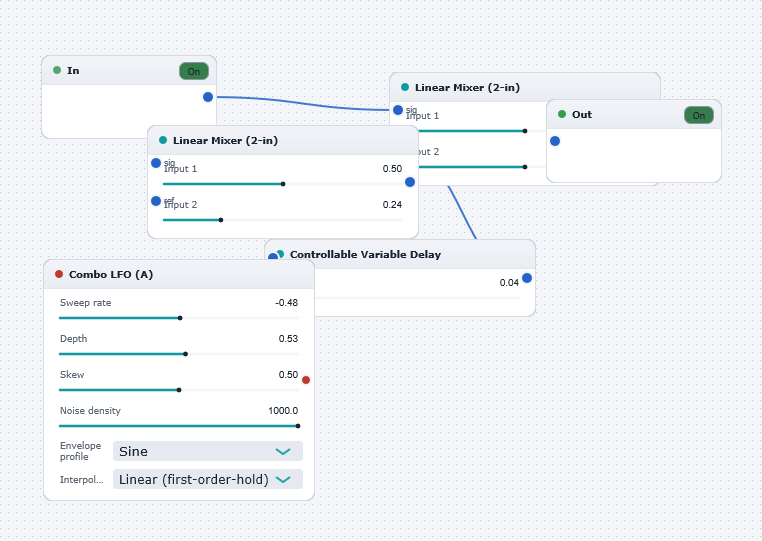Viewport: 762px width, 541px height.
Task: Adjust Input 1 slider in the front Linear Mixer
Action: (x=283, y=184)
